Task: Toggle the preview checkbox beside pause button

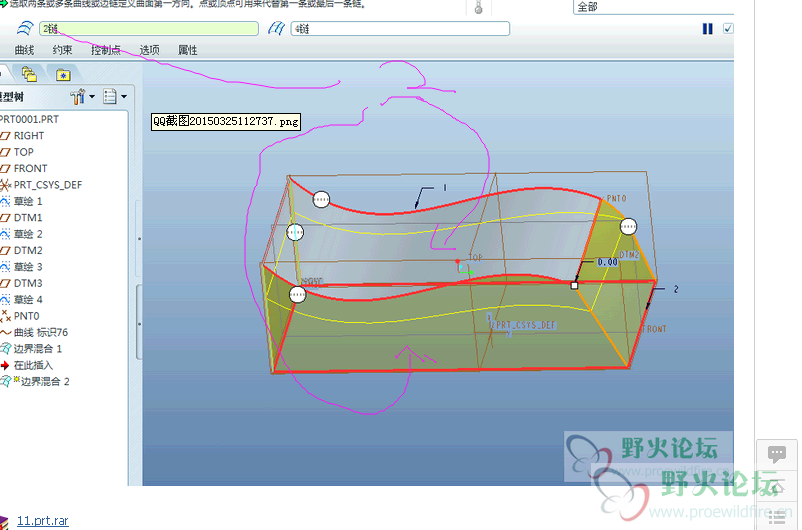Action: 728,29
